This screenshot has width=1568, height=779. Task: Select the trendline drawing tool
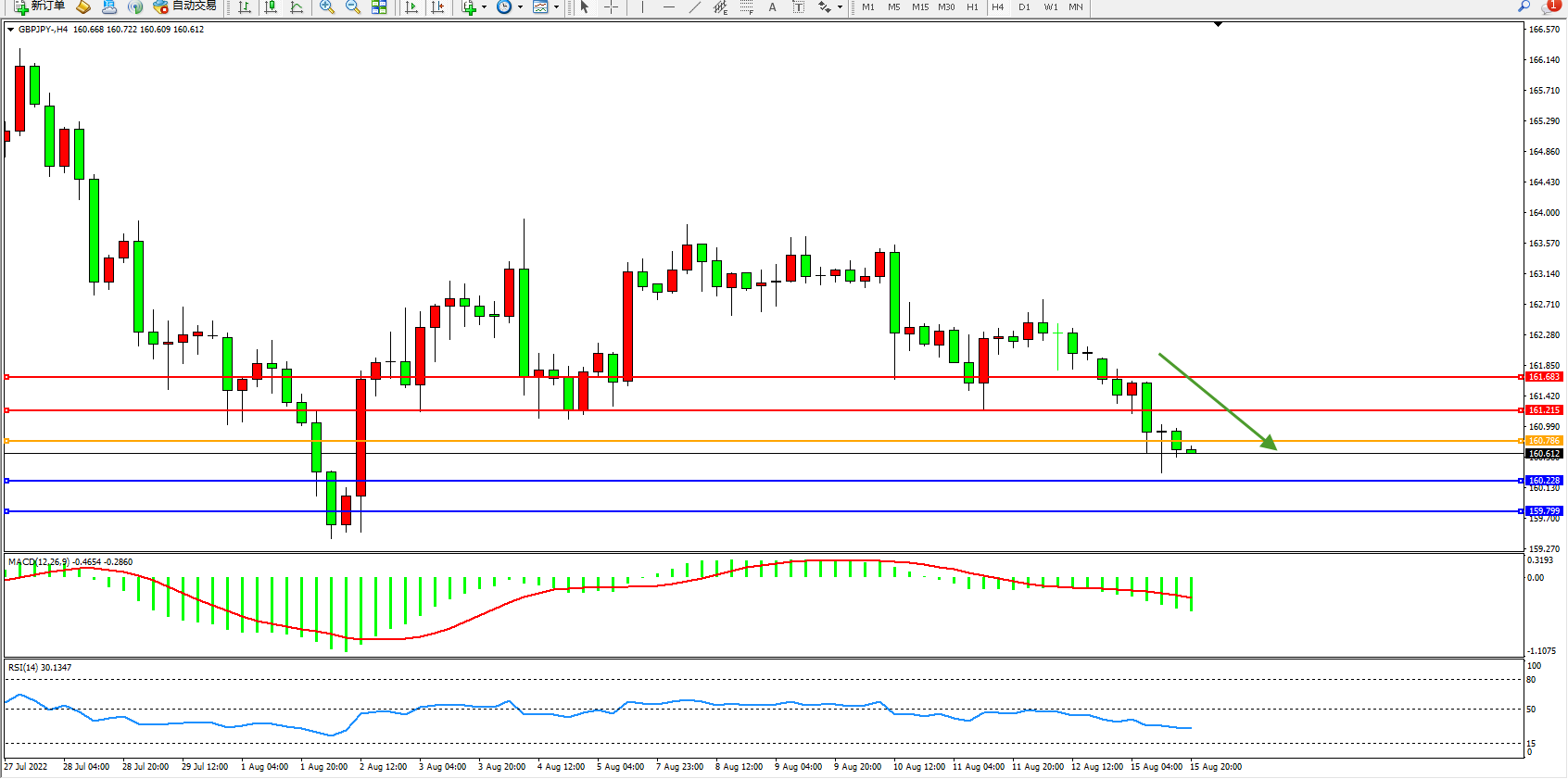(694, 7)
